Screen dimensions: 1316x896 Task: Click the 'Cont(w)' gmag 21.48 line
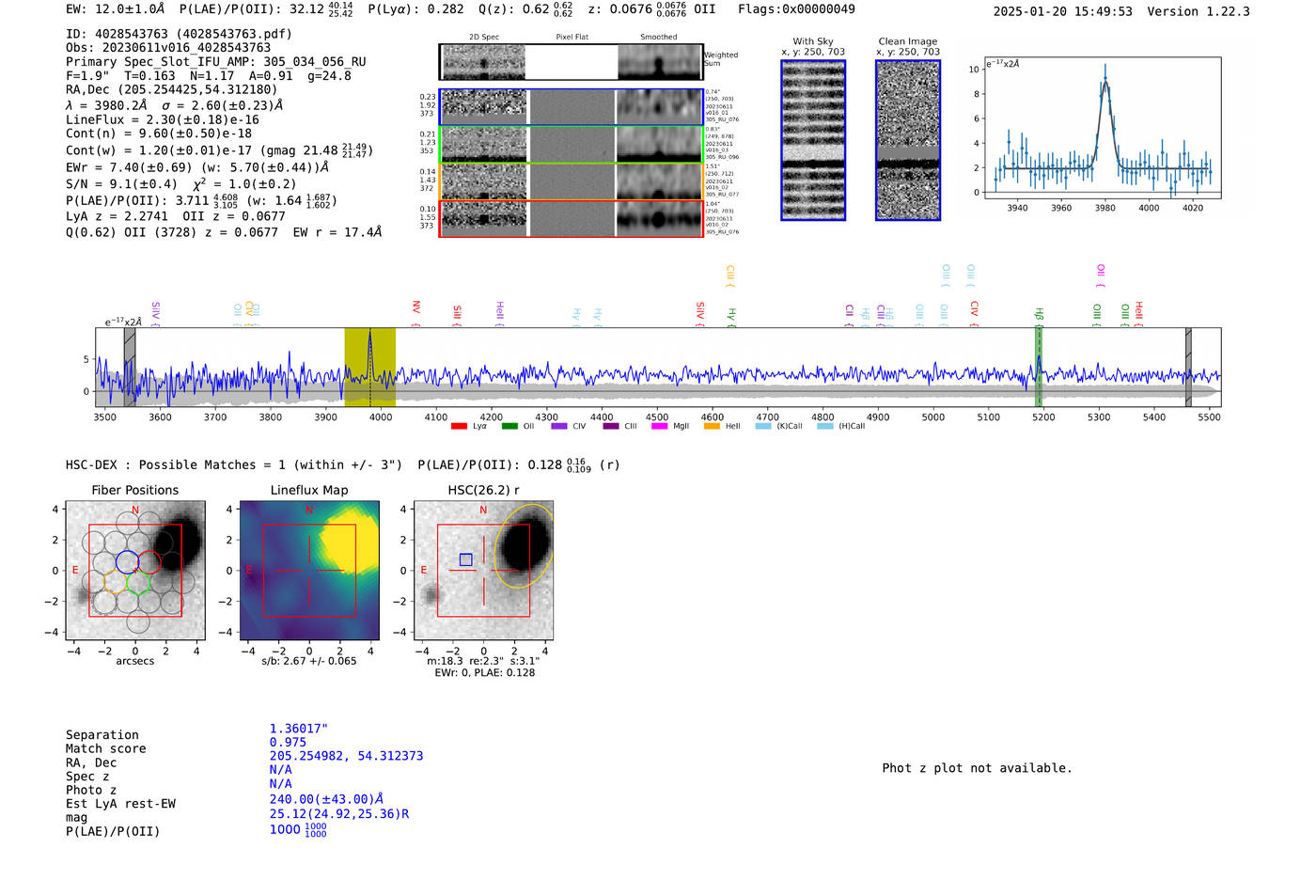[x=220, y=150]
